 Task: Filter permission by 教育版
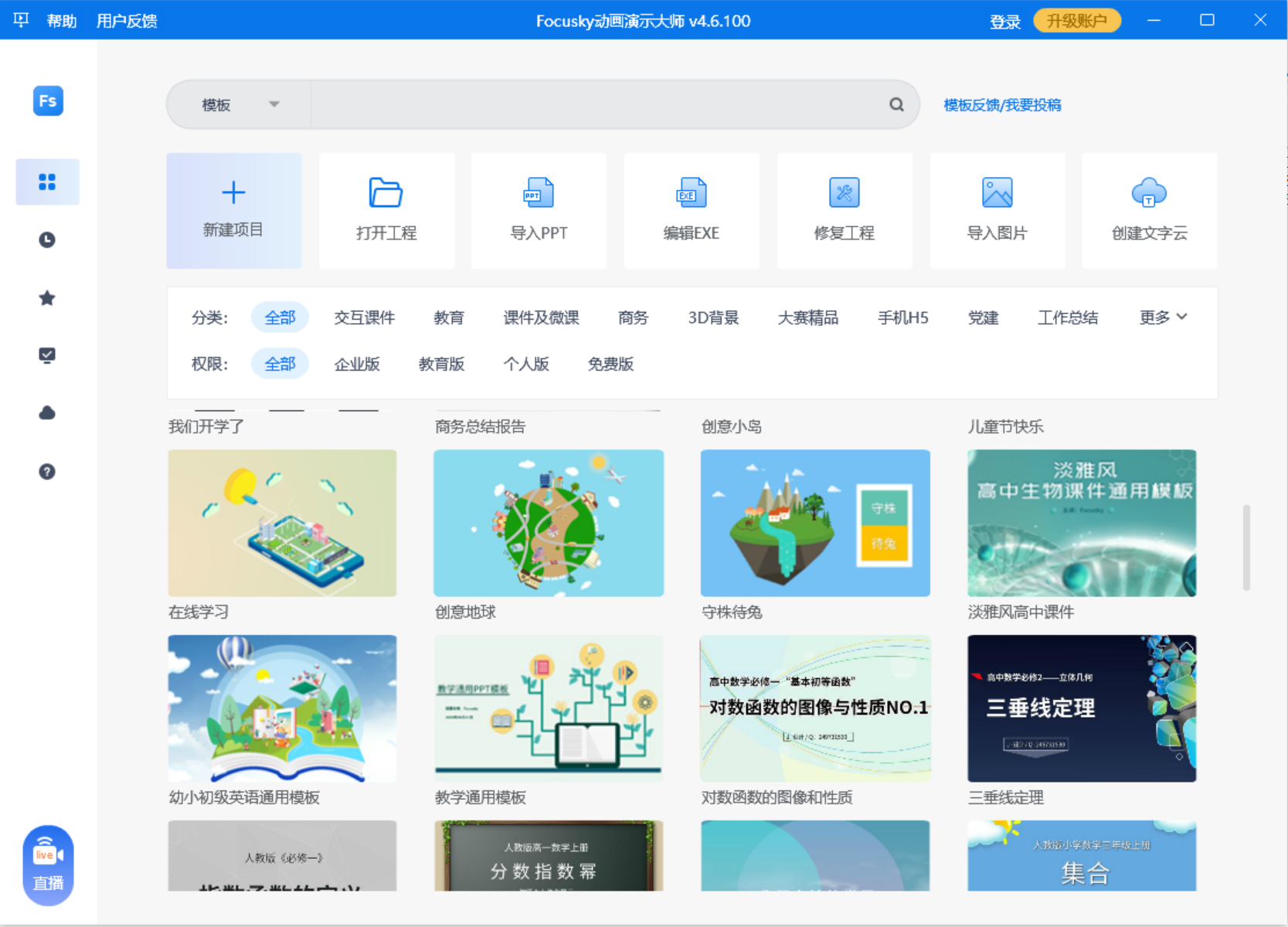[441, 364]
